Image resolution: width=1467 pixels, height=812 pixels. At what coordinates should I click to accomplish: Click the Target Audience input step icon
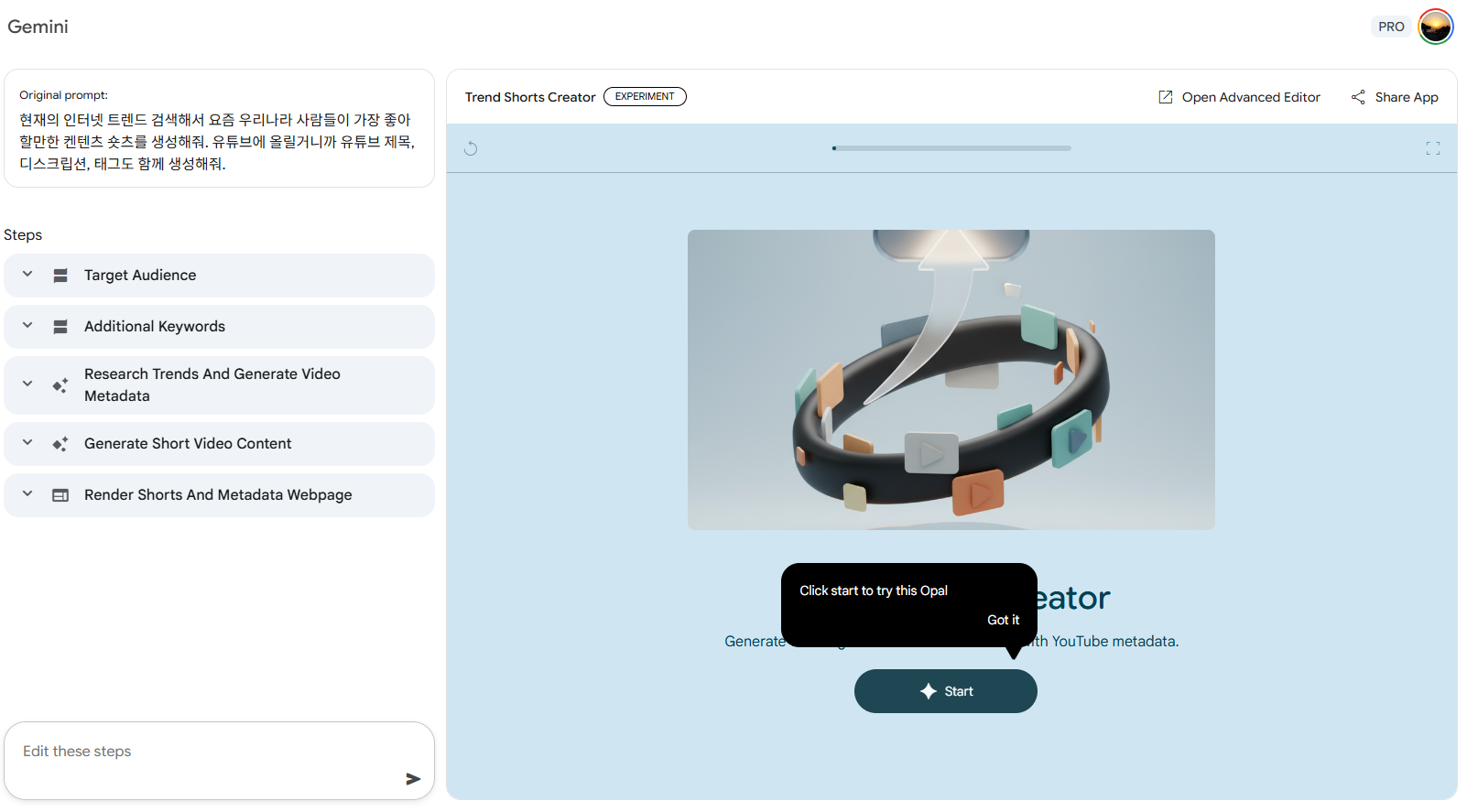(x=60, y=276)
